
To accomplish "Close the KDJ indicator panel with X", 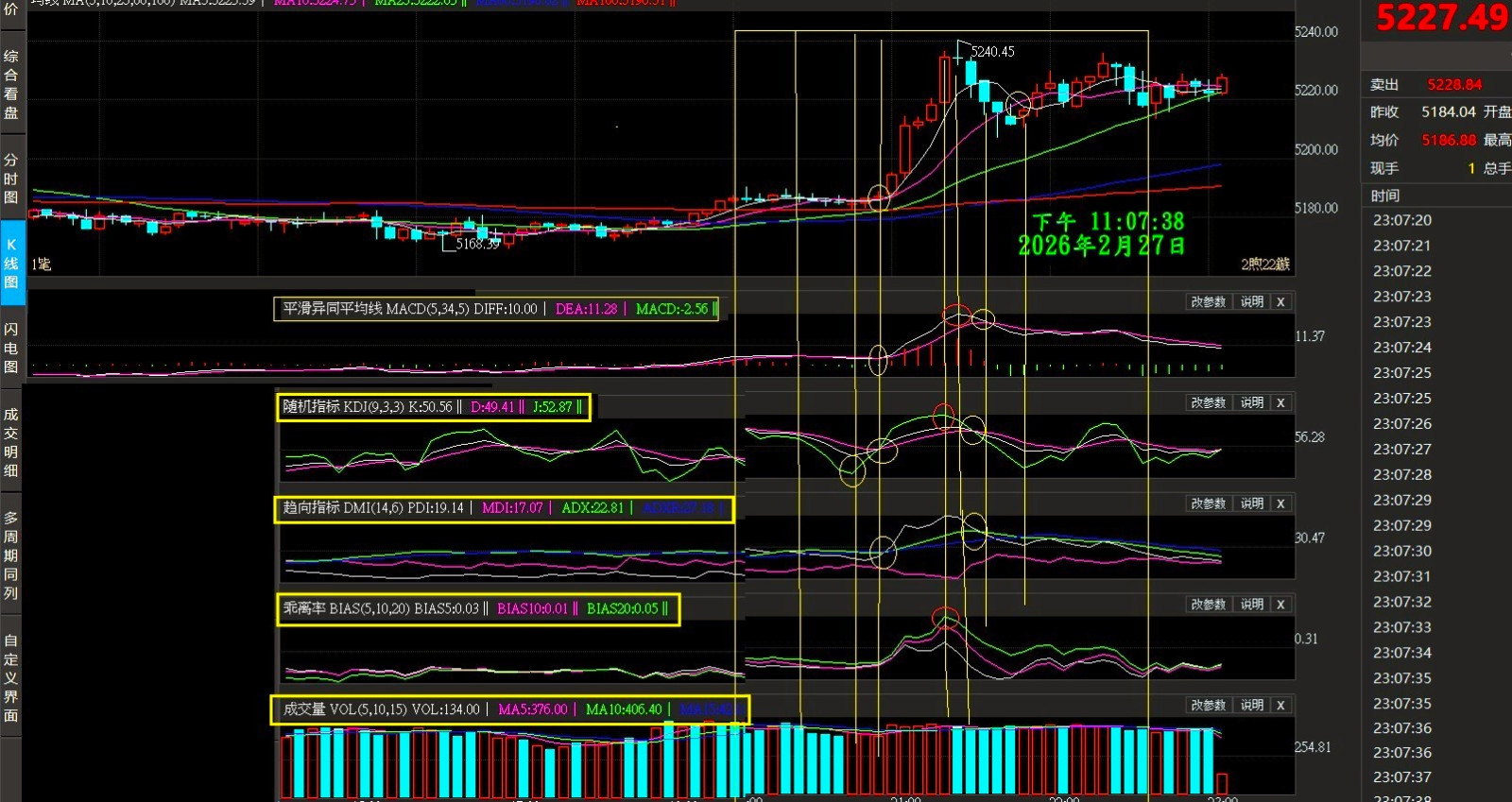I will [x=1280, y=403].
